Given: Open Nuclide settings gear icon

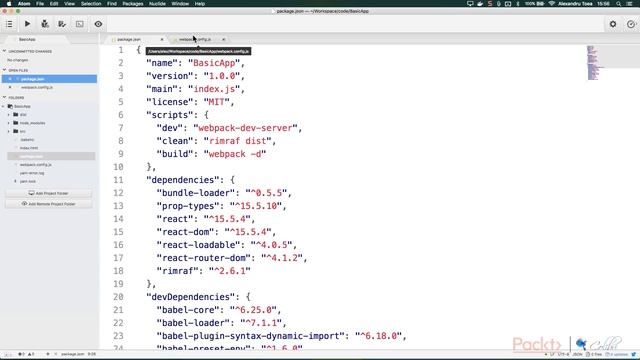Looking at the screenshot, I should pos(613,24).
